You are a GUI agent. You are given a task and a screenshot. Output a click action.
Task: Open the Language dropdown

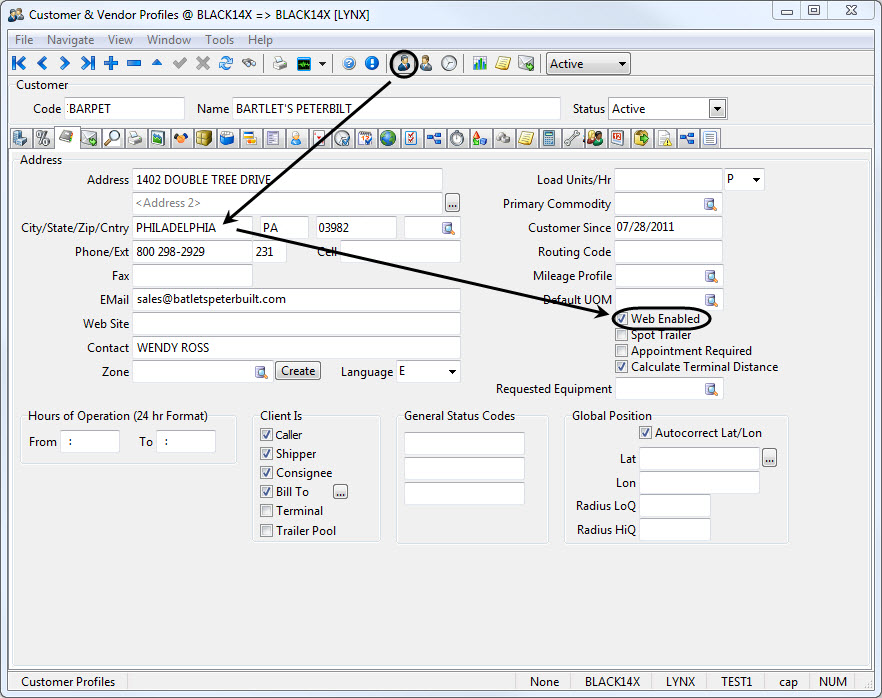pyautogui.click(x=452, y=372)
